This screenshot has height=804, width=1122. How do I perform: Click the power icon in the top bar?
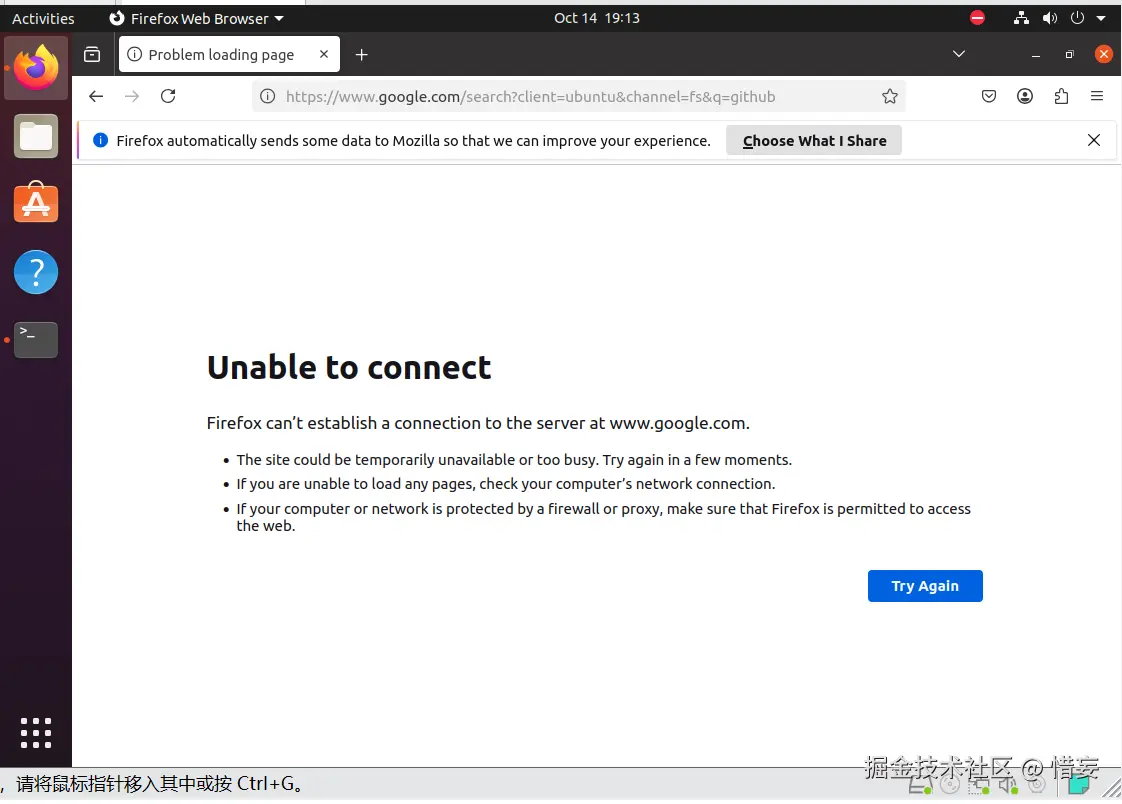[x=1077, y=18]
